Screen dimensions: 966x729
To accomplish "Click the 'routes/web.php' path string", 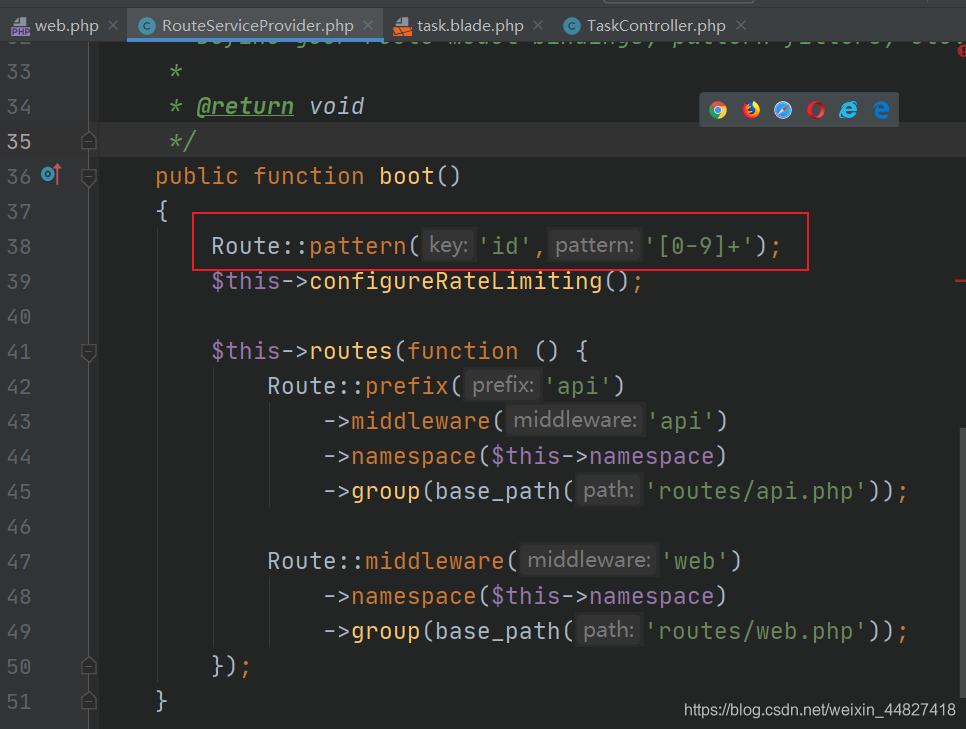I will coord(755,632).
